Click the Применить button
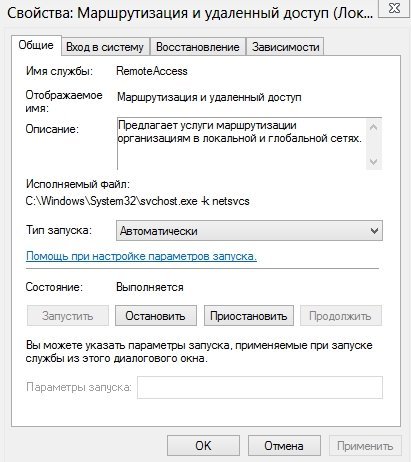This screenshot has height=462, width=411. pyautogui.click(x=365, y=446)
